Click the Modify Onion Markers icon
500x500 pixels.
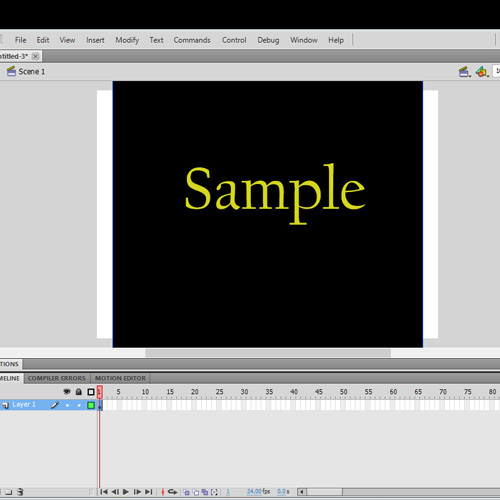215,492
